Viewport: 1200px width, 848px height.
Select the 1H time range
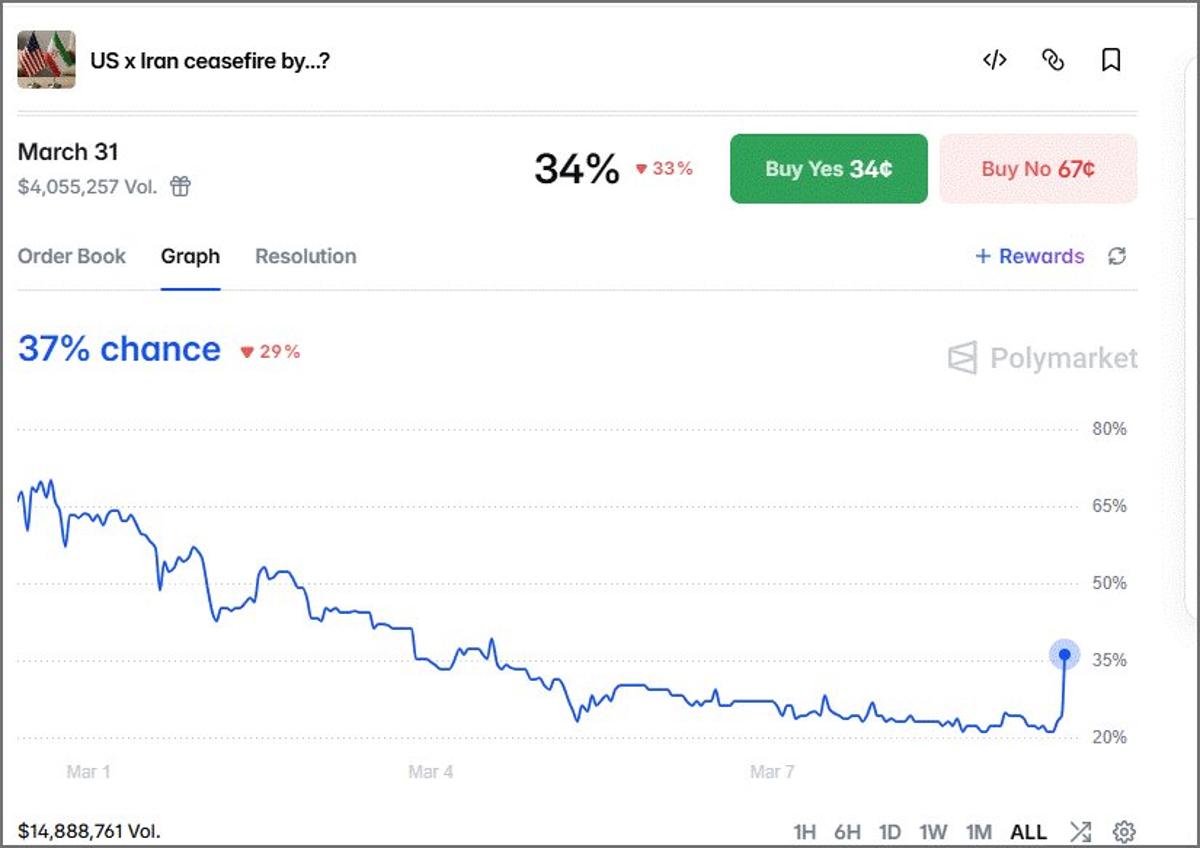click(x=805, y=832)
